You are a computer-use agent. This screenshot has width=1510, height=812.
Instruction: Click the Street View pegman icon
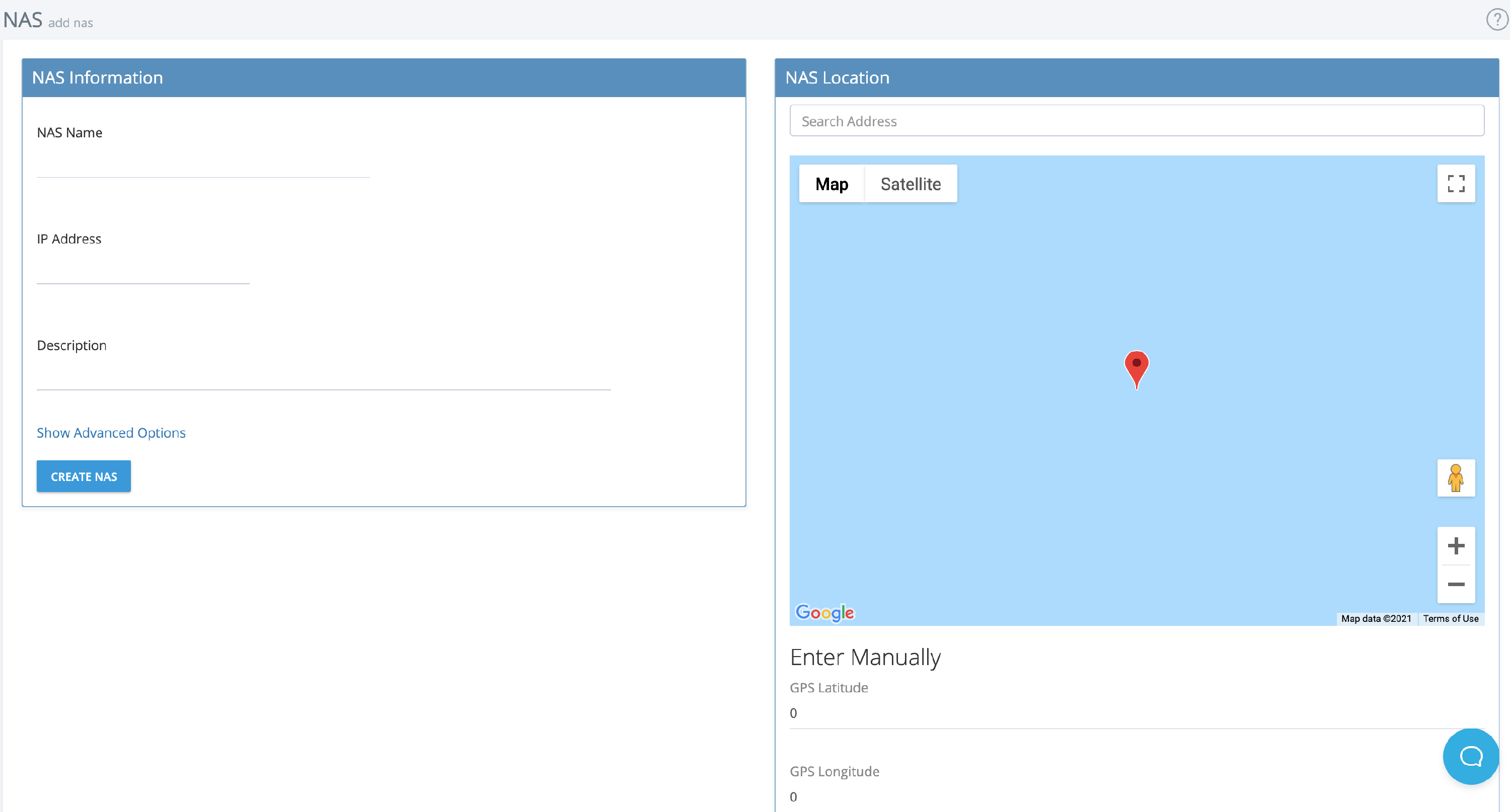point(1456,478)
